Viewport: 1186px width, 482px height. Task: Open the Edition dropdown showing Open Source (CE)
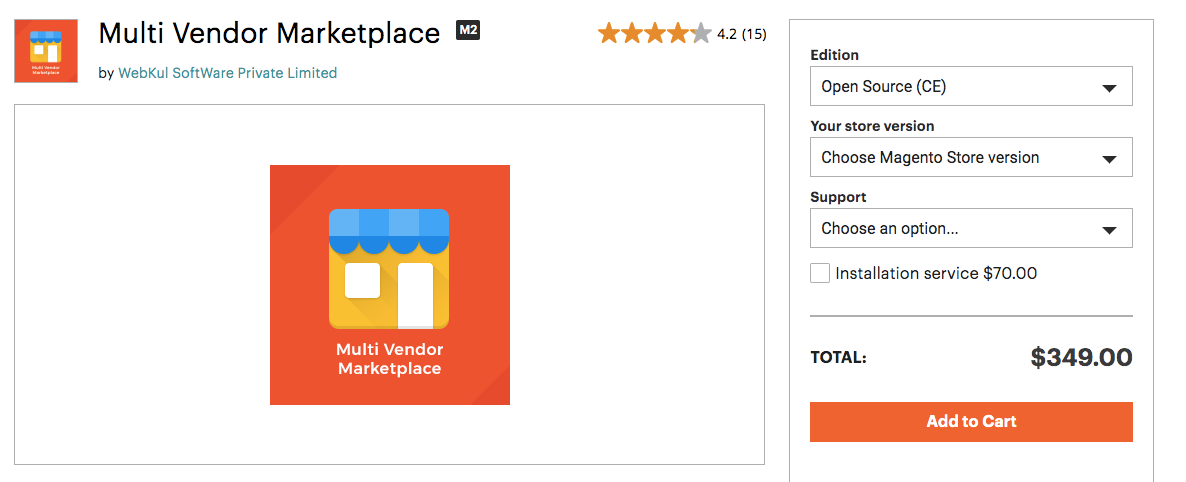(971, 86)
